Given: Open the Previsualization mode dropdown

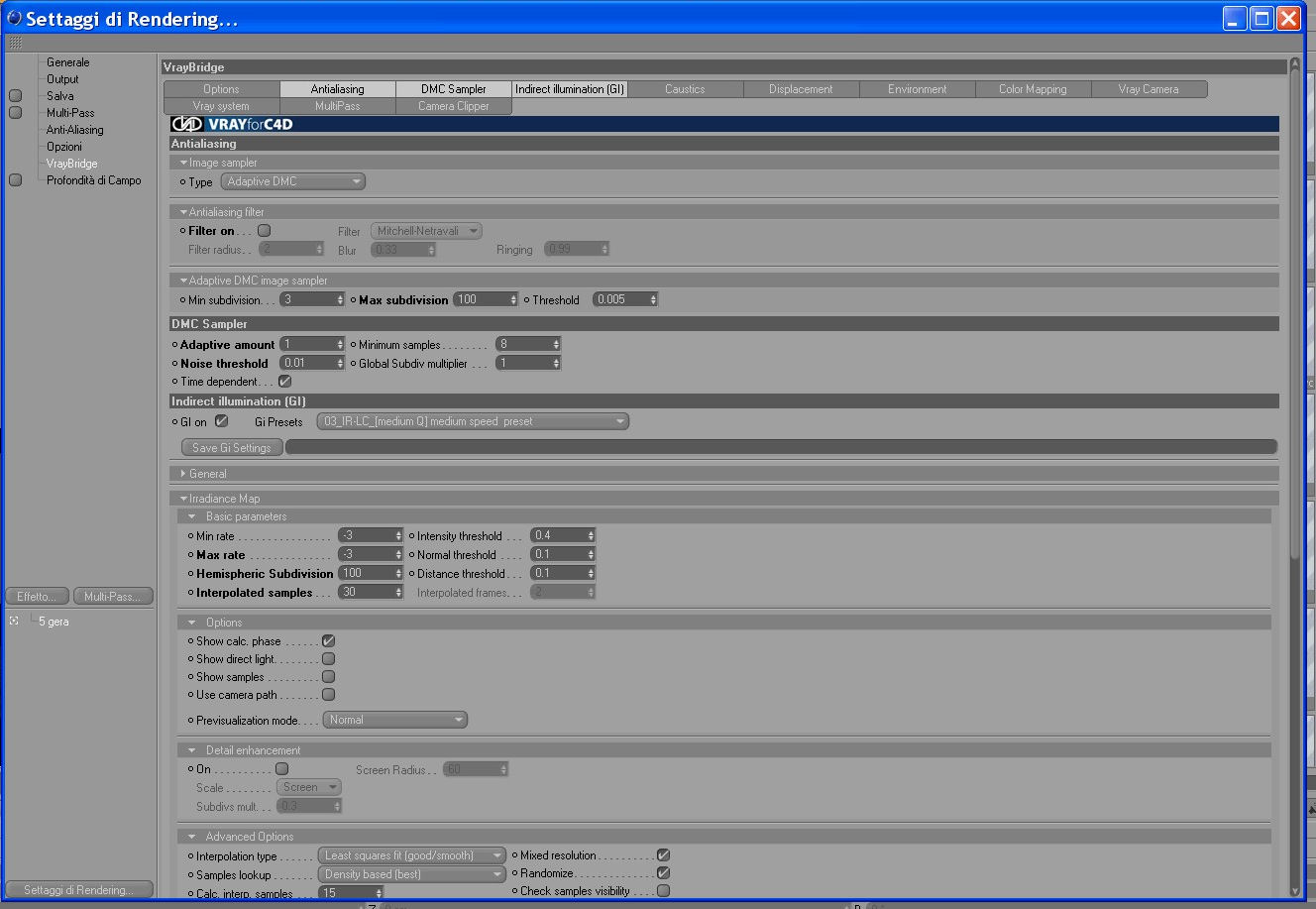Looking at the screenshot, I should pyautogui.click(x=394, y=721).
